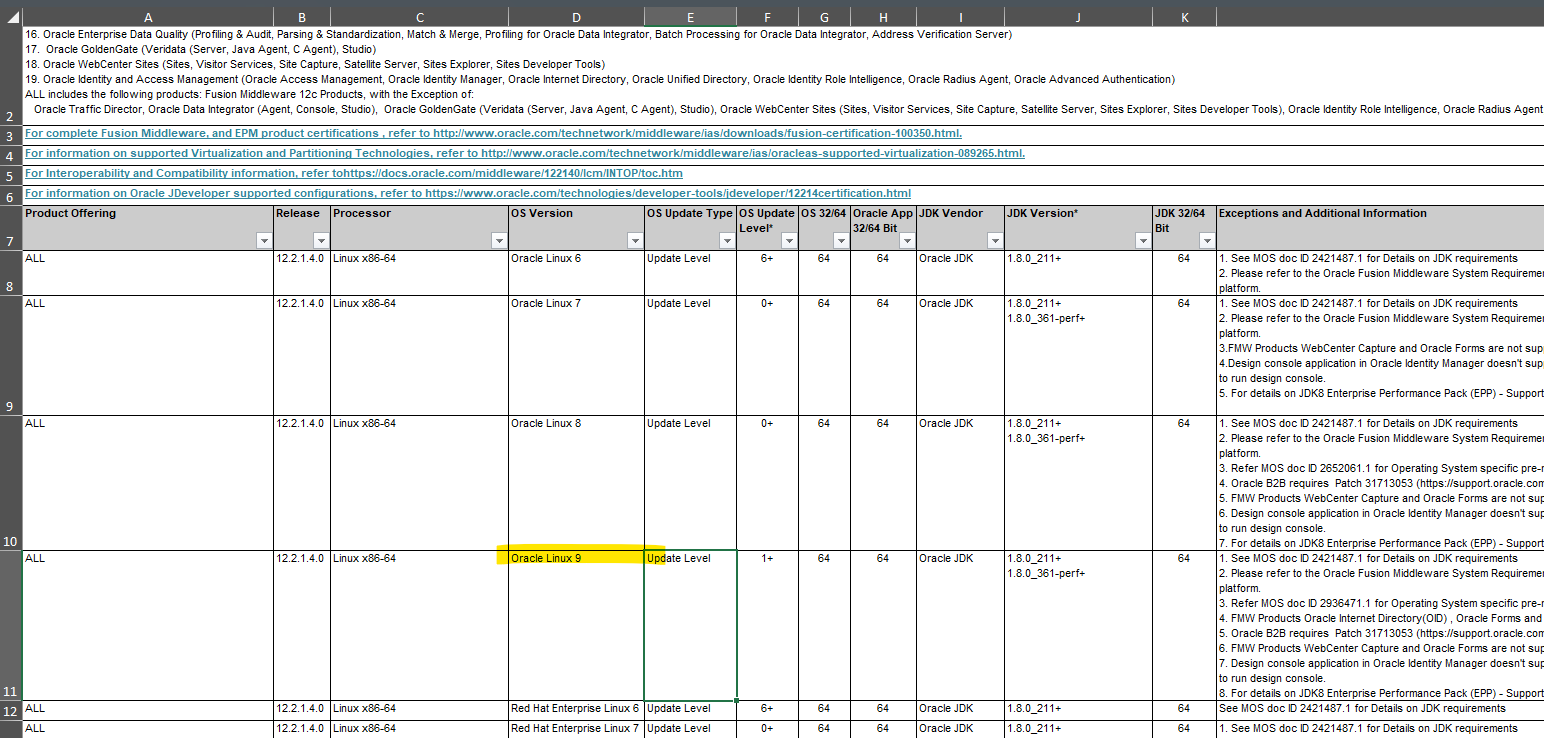Select row 8 header
This screenshot has width=1544, height=738.
[11, 272]
